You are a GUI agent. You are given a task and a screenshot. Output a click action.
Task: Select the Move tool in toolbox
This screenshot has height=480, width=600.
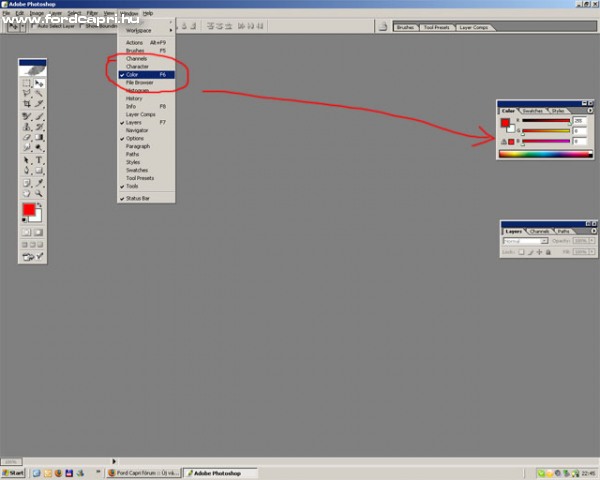coord(39,83)
